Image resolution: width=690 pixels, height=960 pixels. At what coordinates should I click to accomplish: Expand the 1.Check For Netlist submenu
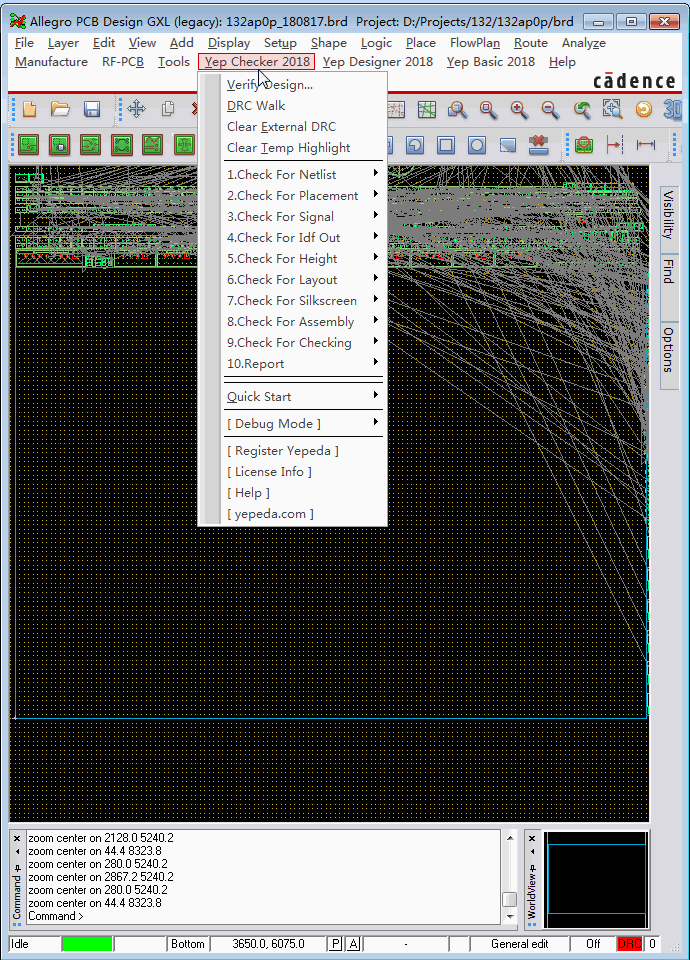(303, 174)
